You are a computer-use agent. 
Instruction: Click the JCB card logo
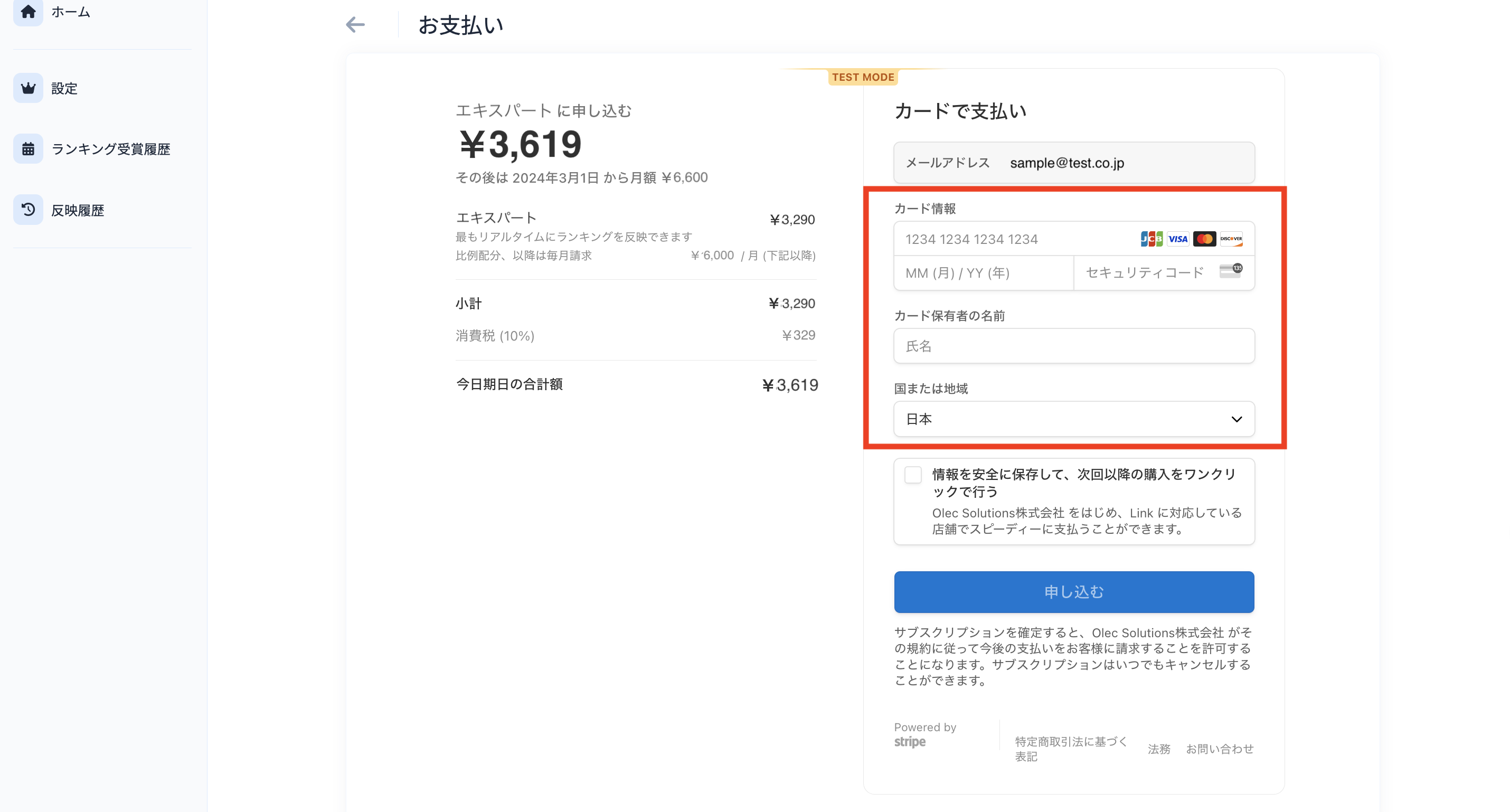coord(1152,239)
